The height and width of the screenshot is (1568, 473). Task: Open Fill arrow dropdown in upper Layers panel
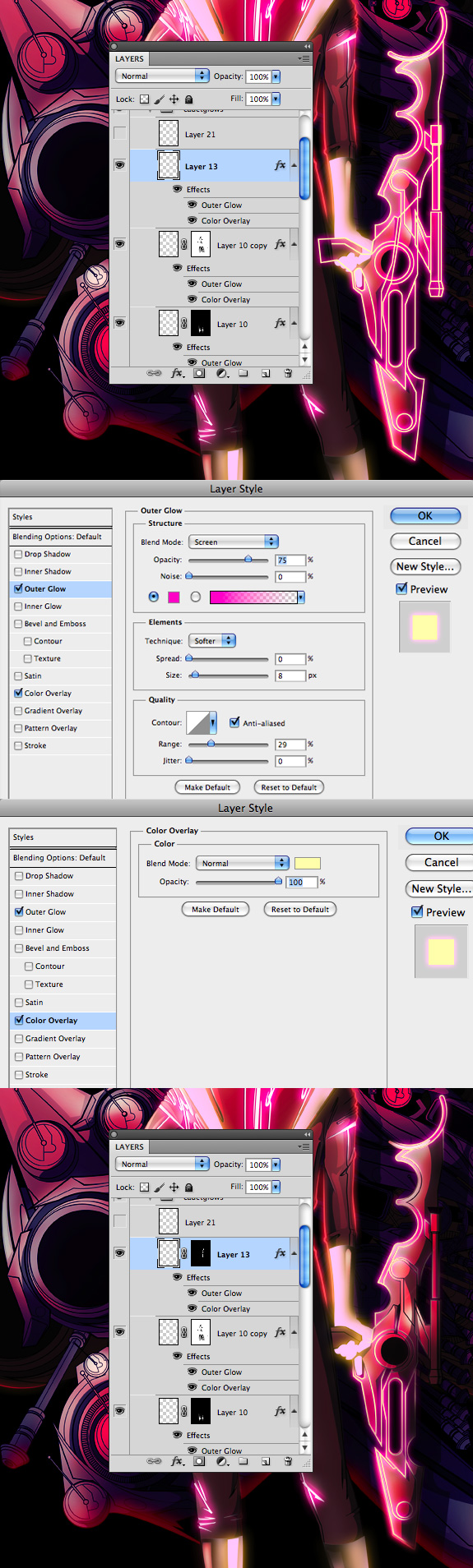click(x=276, y=99)
